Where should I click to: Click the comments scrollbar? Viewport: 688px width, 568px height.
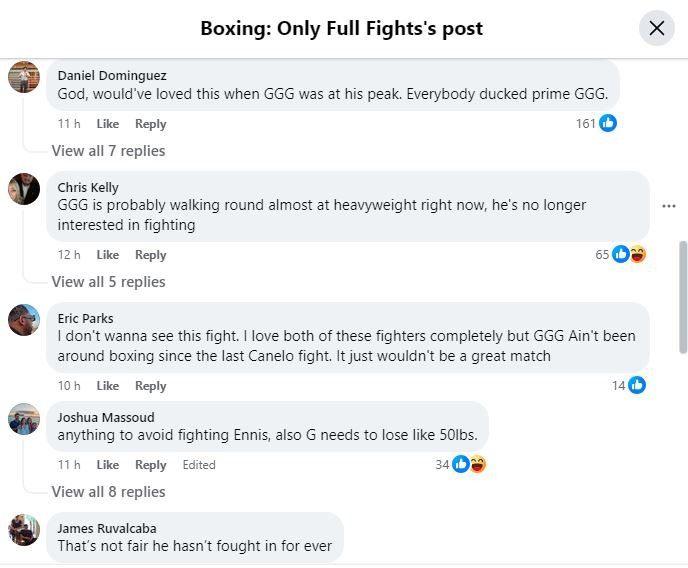point(683,295)
